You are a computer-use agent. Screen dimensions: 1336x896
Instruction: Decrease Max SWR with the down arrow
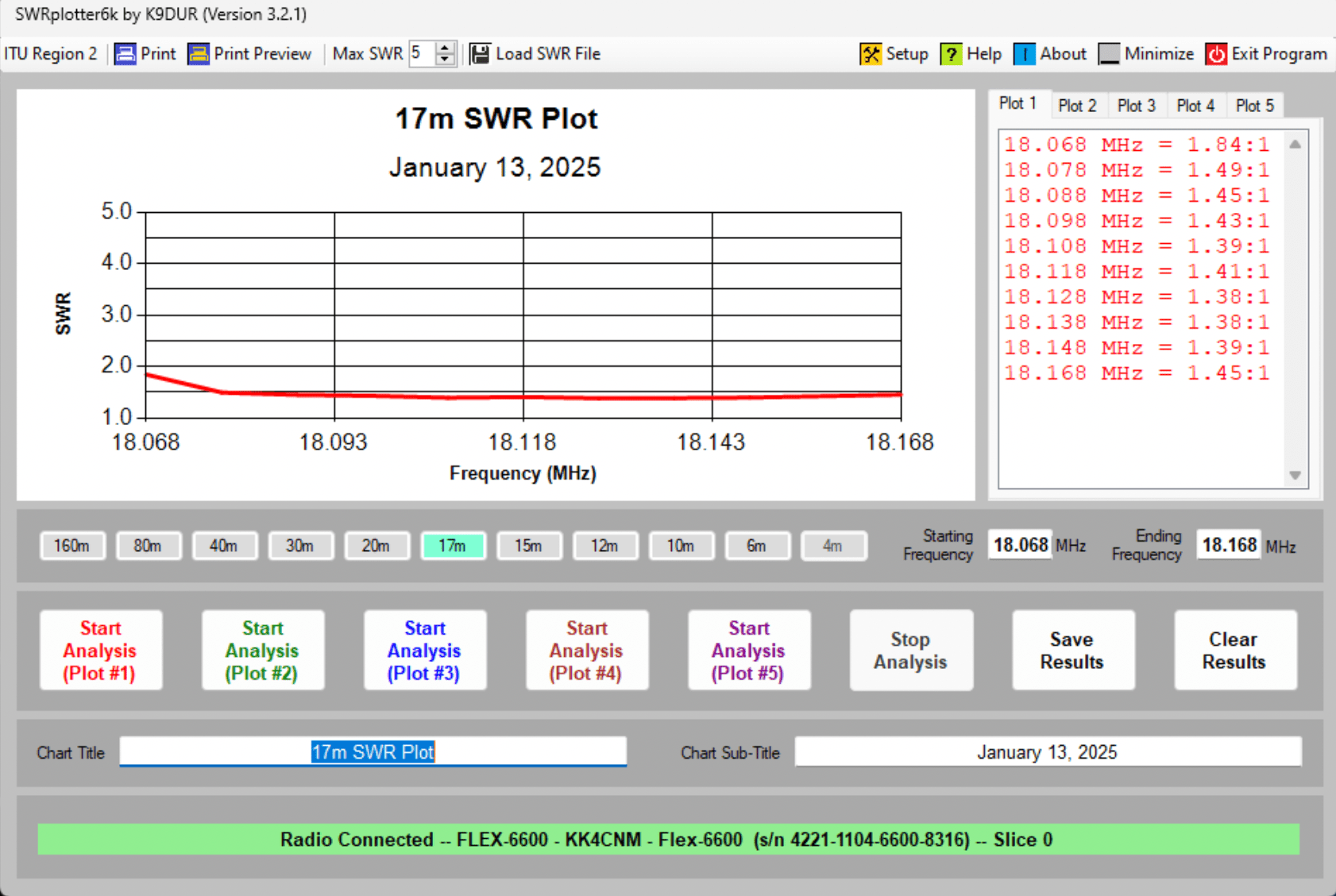coord(446,60)
